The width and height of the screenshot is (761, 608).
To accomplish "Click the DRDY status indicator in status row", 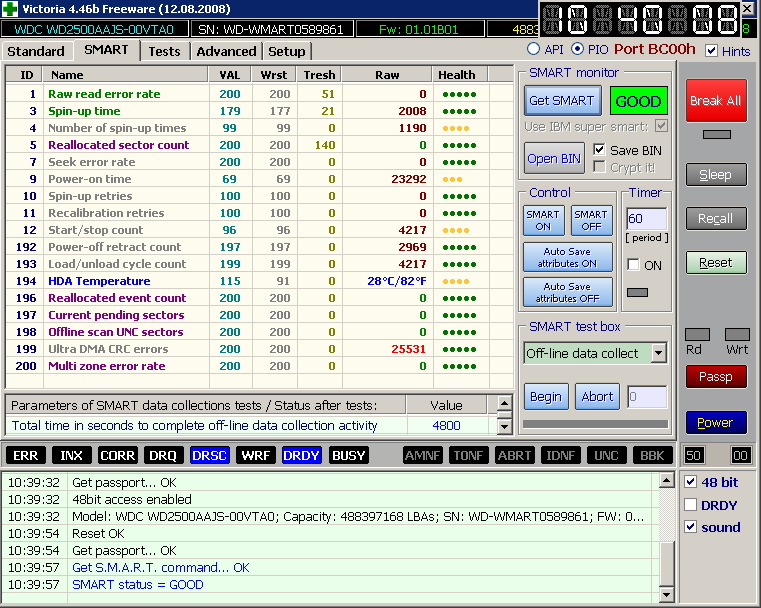I will pyautogui.click(x=301, y=455).
